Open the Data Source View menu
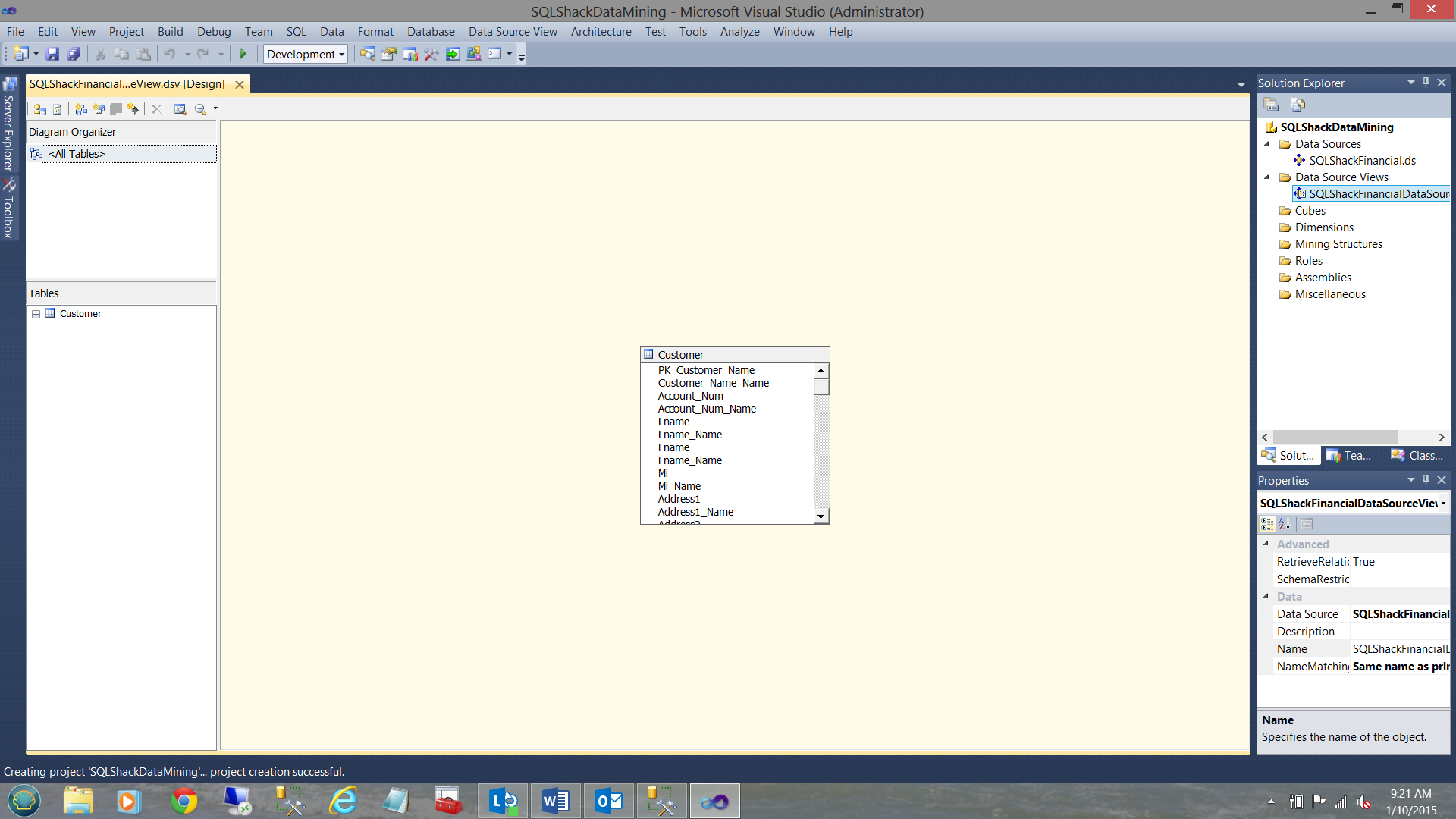This screenshot has height=819, width=1456. pos(513,32)
